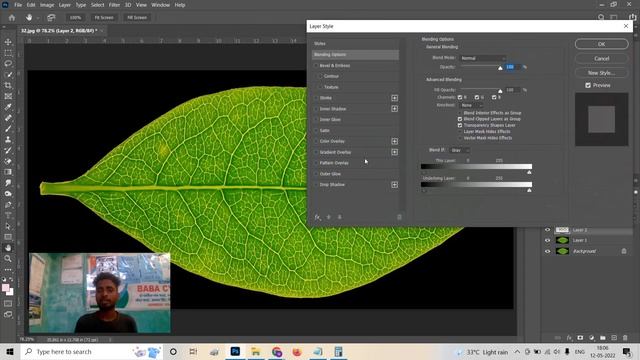Toggle Blend Clipped Layers as Group
The width and height of the screenshot is (640, 360).
point(460,119)
